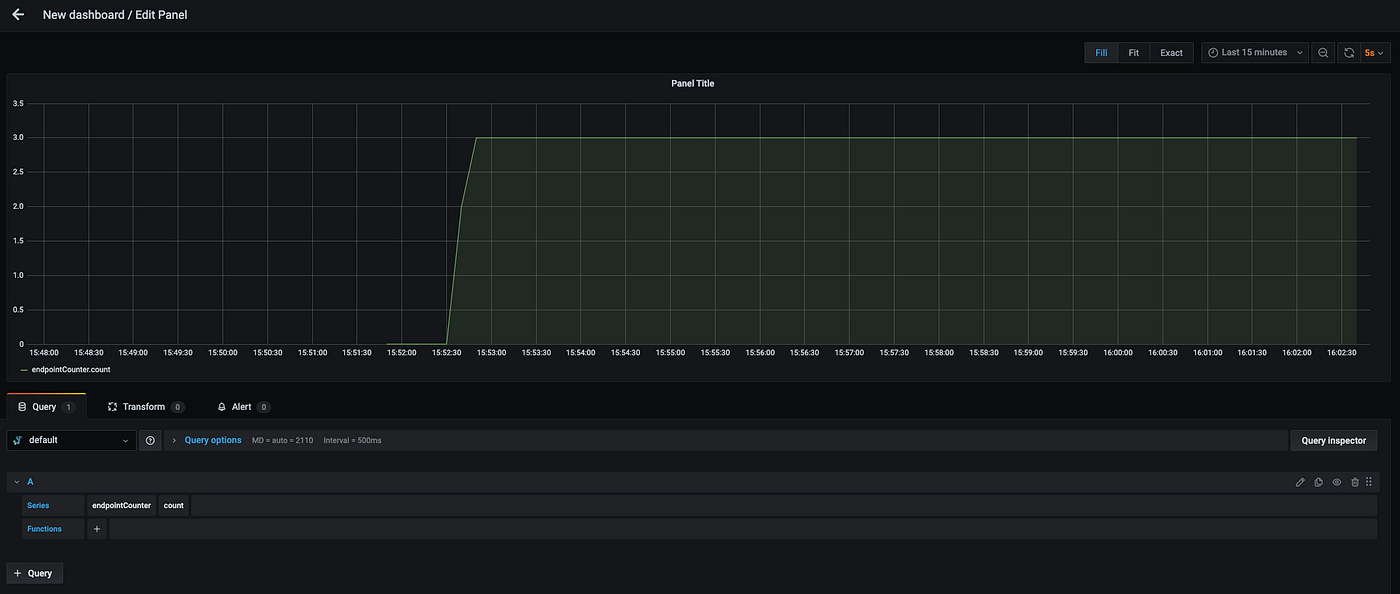The height and width of the screenshot is (594, 1400).
Task: Click 15:53:00 time axis label
Action: coord(492,353)
